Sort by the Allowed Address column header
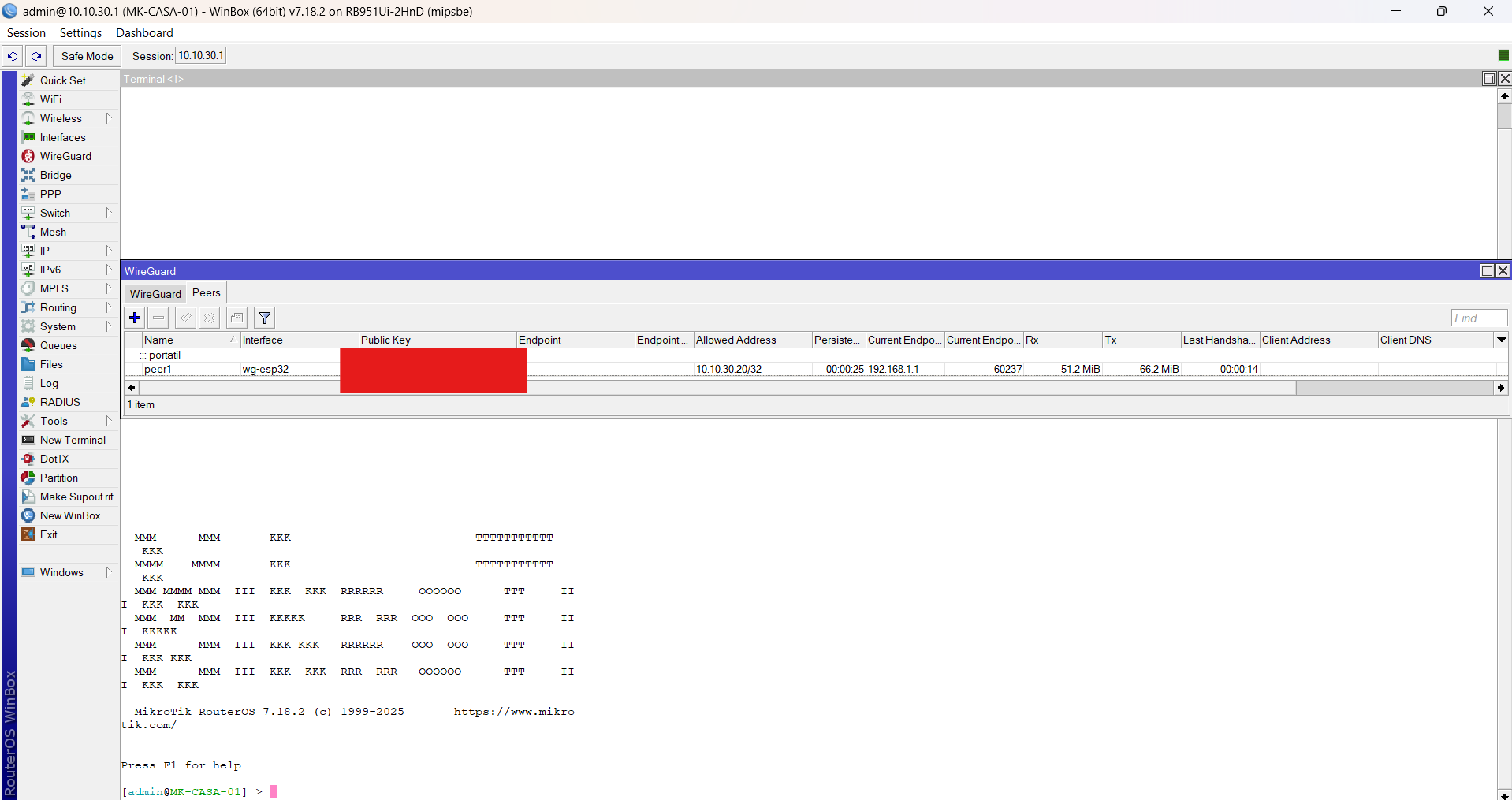1512x800 pixels. [x=753, y=340]
